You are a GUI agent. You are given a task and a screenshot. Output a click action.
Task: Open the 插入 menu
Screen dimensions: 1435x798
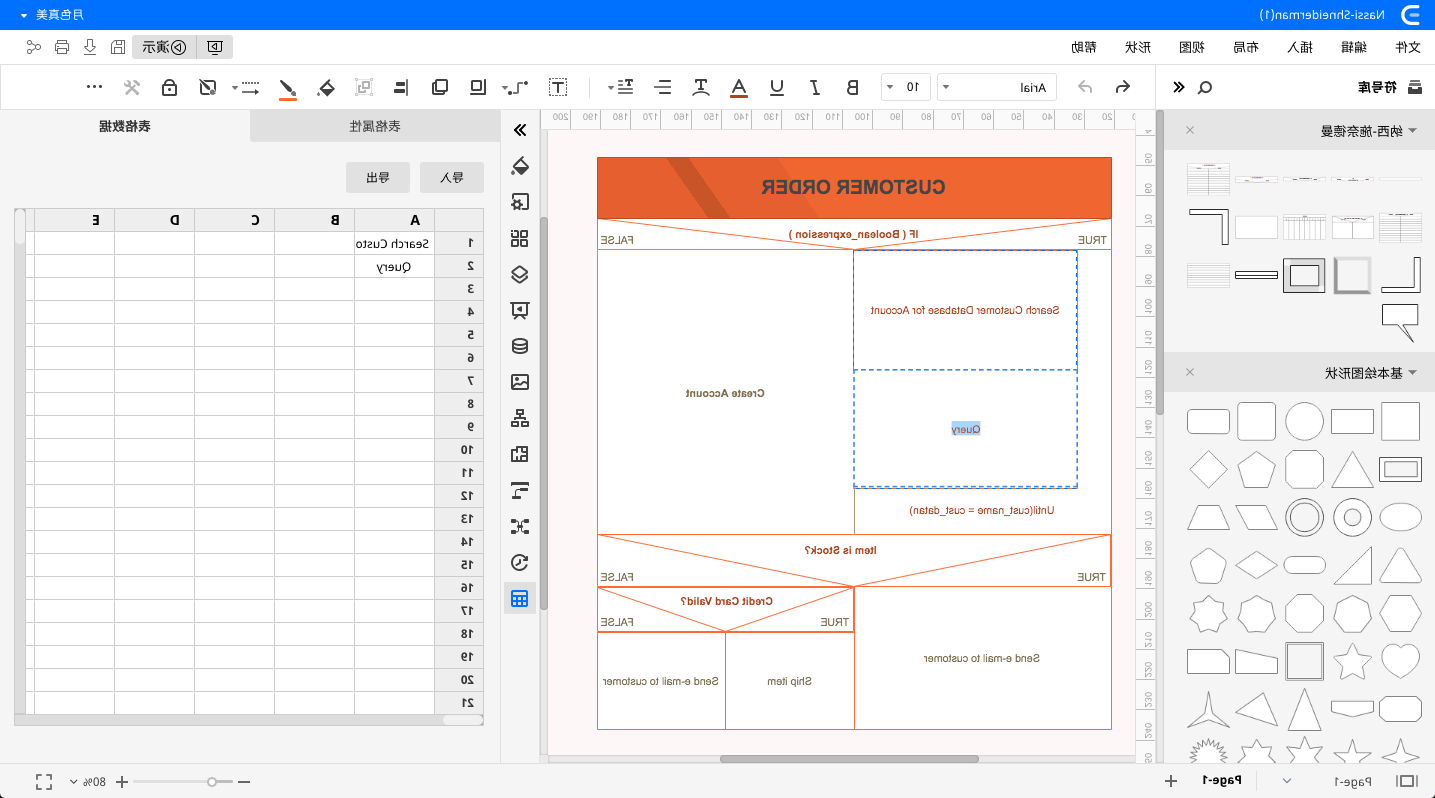1299,47
